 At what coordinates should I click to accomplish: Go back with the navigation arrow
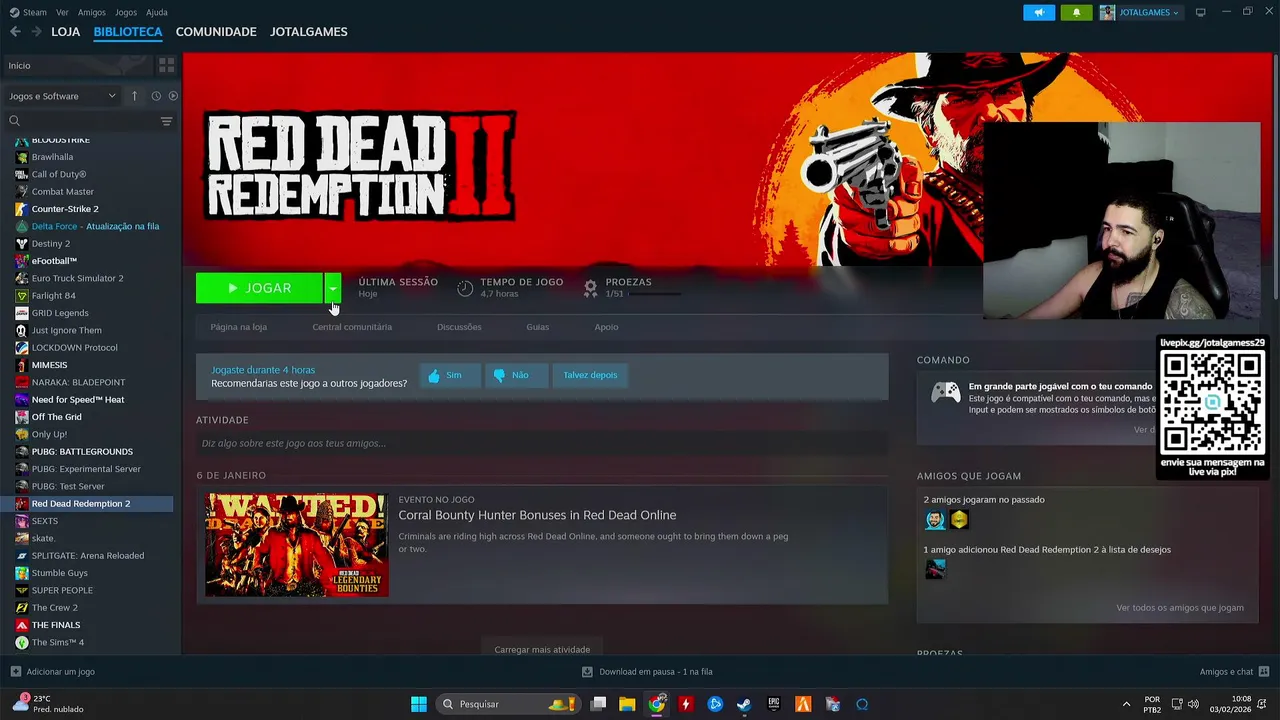pyautogui.click(x=15, y=32)
